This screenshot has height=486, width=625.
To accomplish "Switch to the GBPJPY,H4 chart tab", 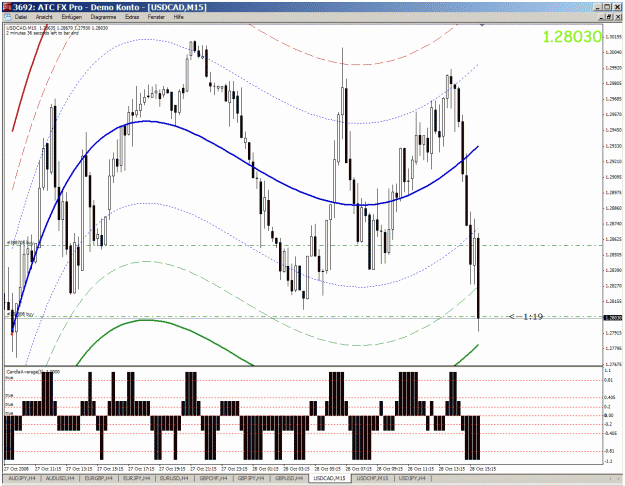I will click(252, 478).
